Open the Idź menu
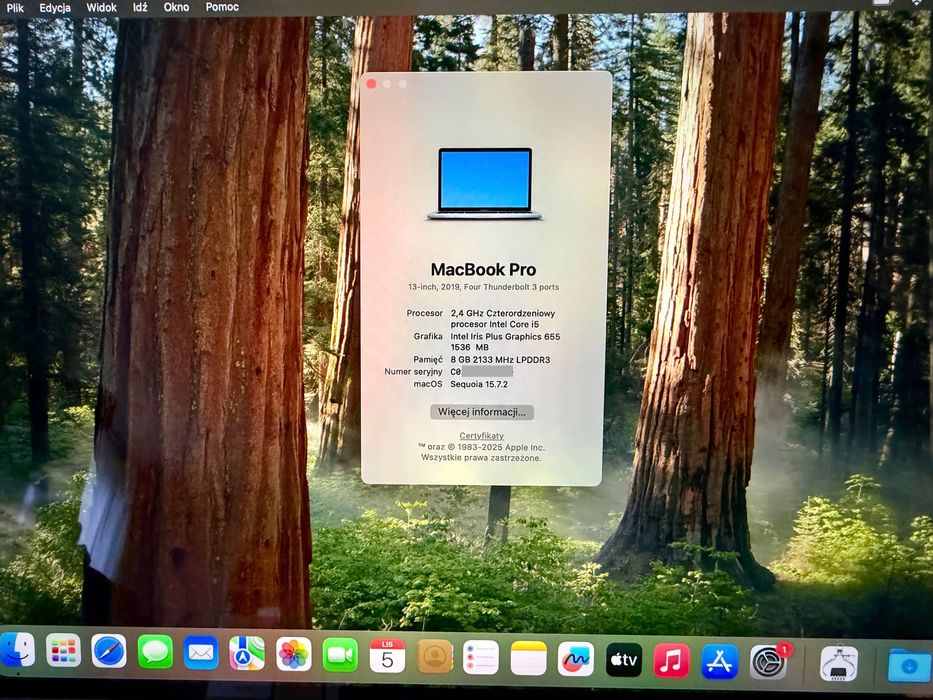The height and width of the screenshot is (700, 933). pyautogui.click(x=140, y=7)
